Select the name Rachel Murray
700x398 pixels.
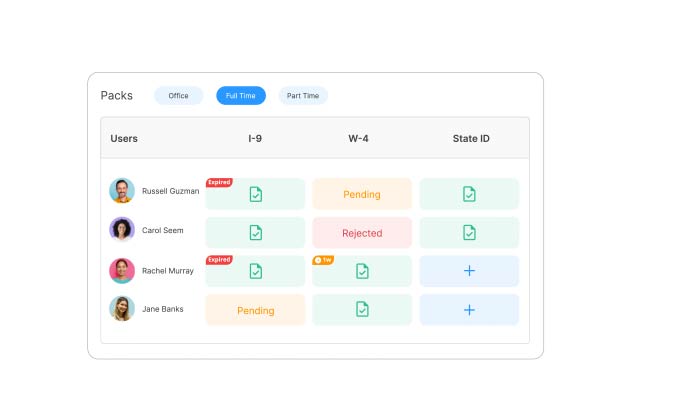click(168, 271)
